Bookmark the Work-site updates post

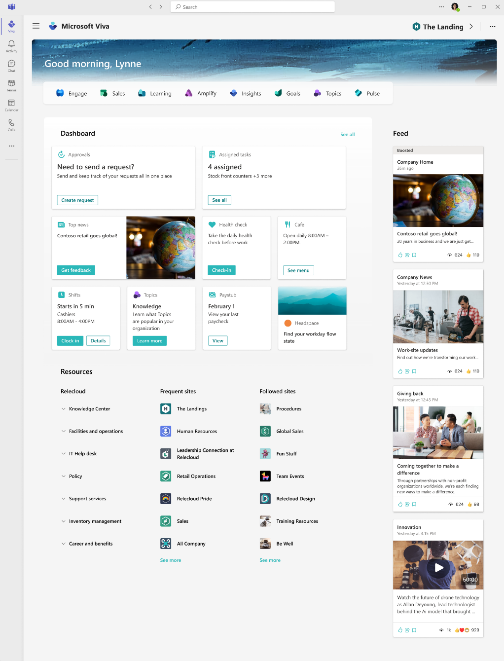coord(414,371)
